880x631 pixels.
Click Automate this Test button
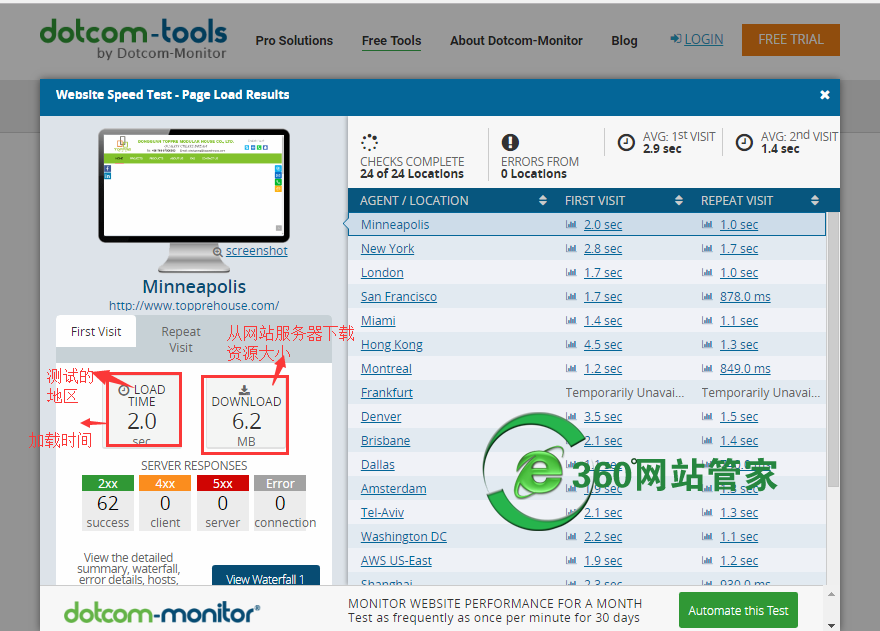click(x=738, y=610)
